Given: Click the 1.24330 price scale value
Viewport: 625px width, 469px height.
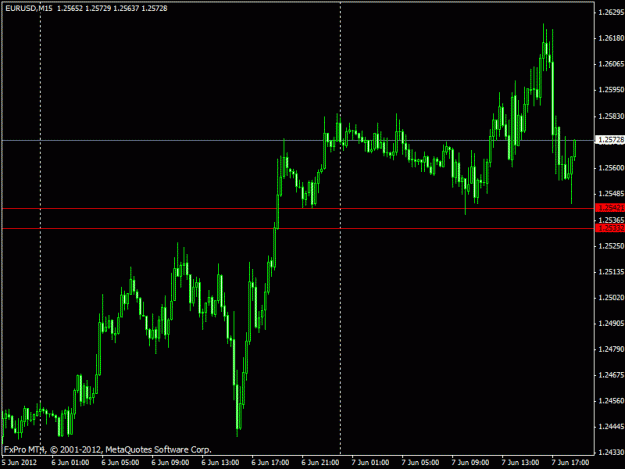Looking at the screenshot, I should click(611, 453).
